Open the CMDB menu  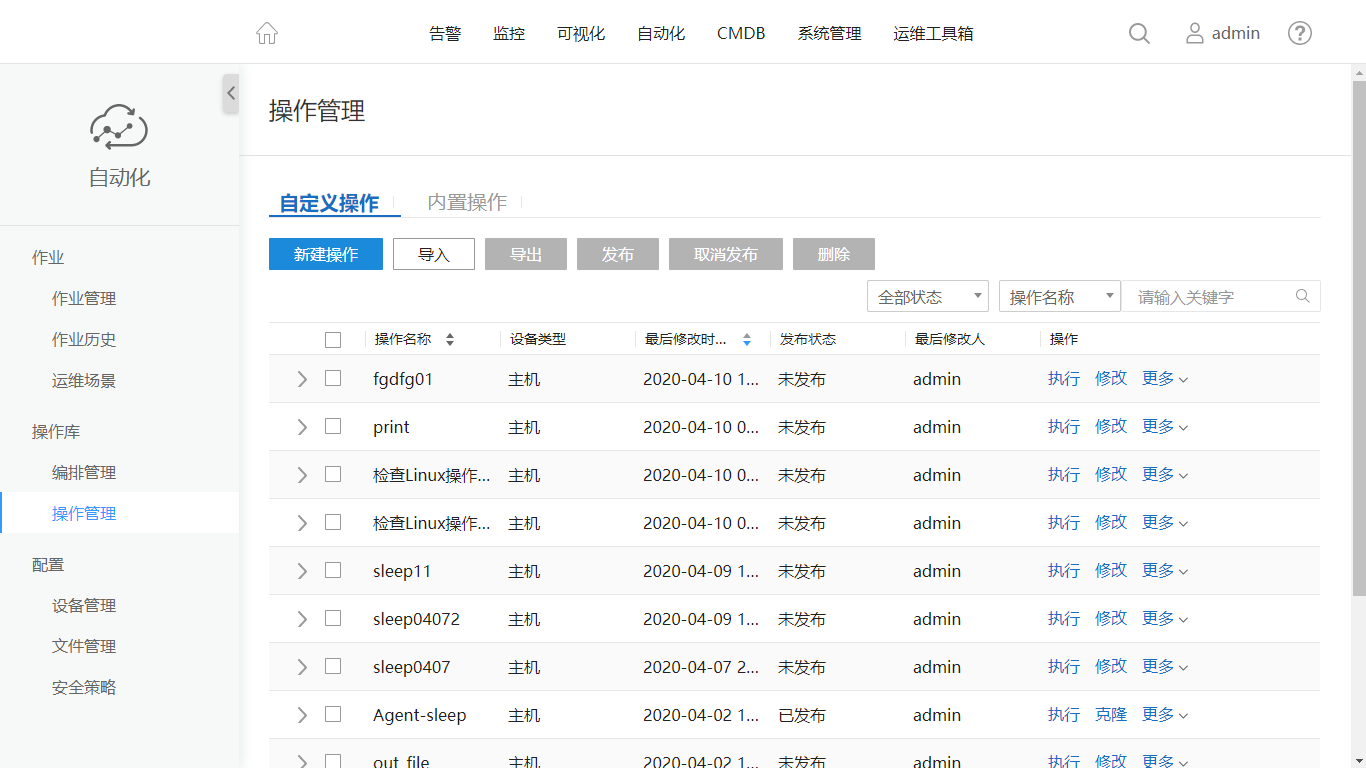pyautogui.click(x=741, y=33)
